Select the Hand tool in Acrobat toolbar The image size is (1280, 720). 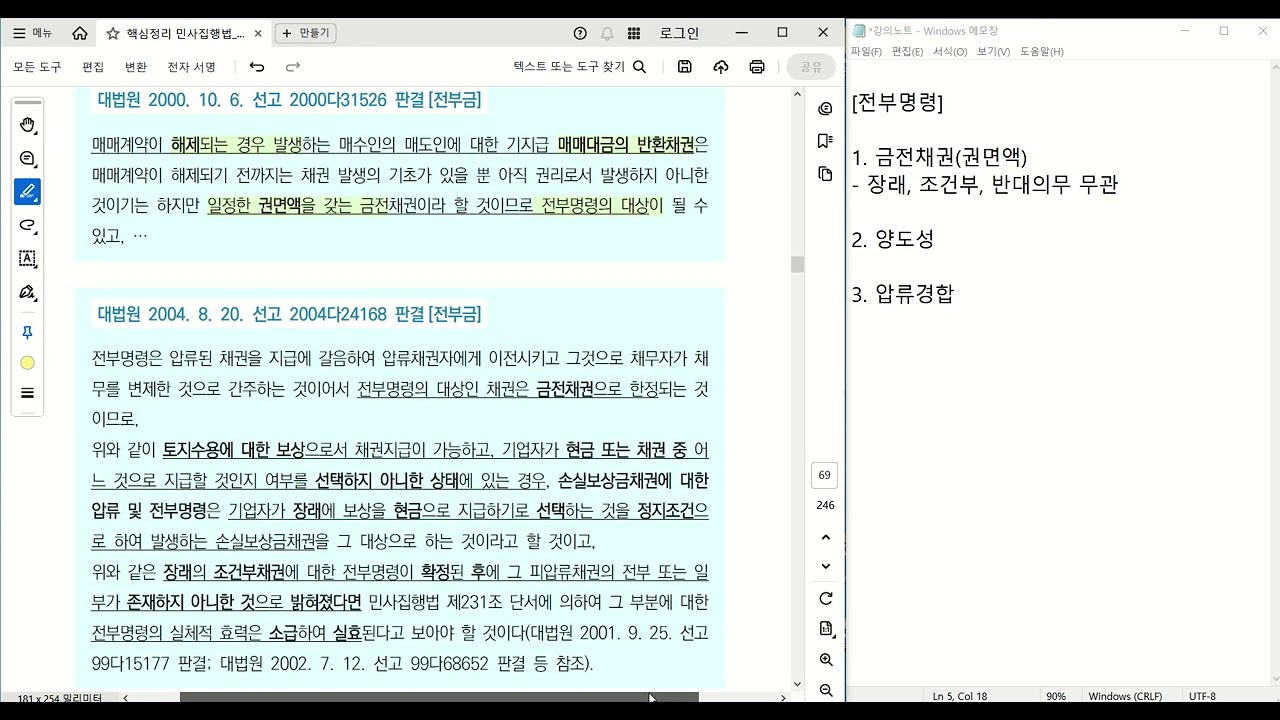pos(28,125)
